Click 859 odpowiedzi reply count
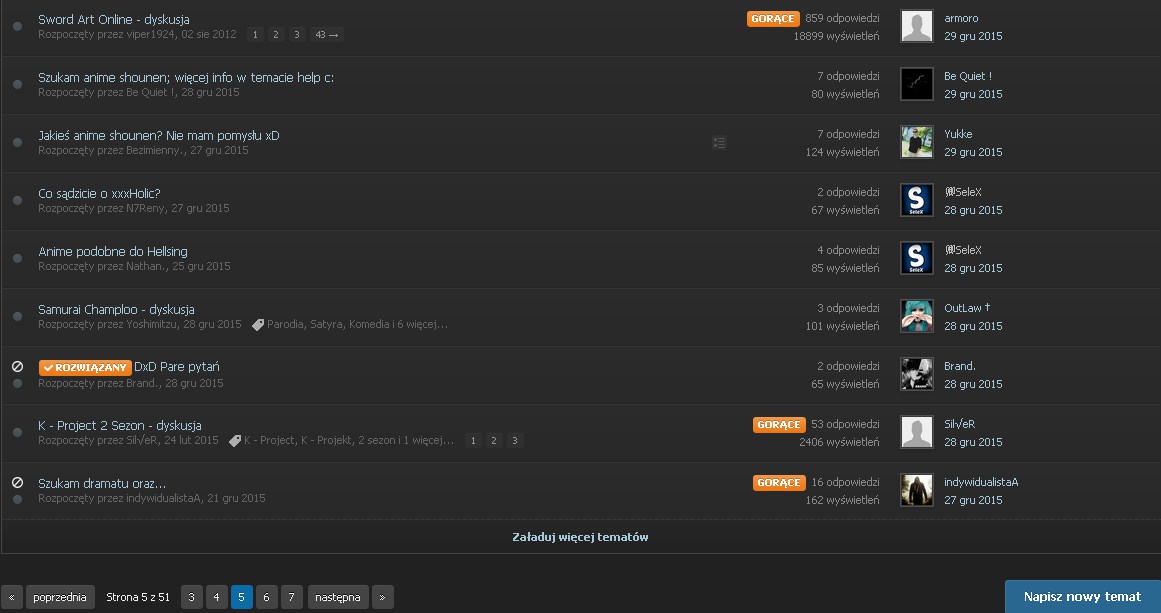 [843, 18]
